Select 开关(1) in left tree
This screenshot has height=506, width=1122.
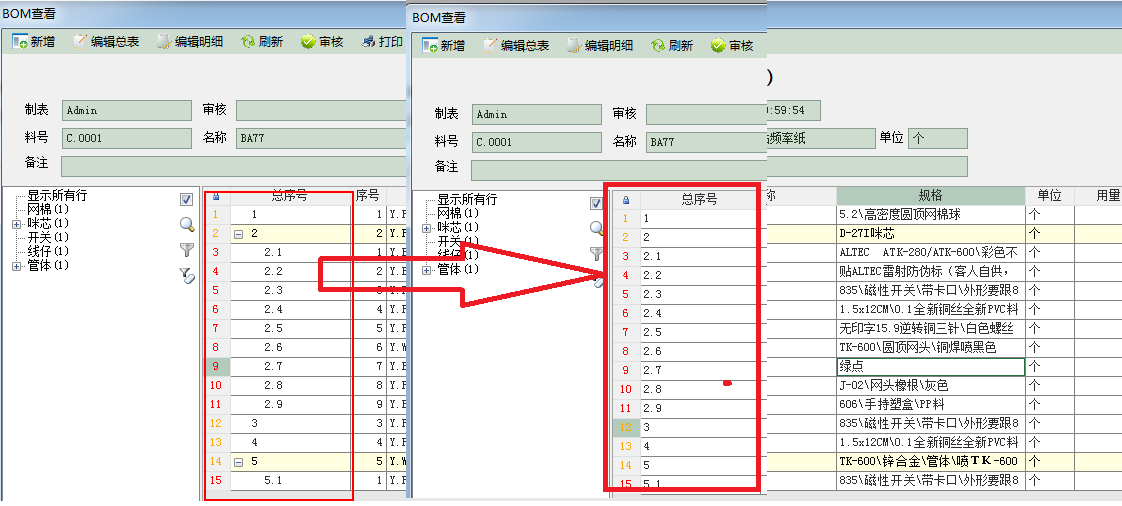point(47,238)
